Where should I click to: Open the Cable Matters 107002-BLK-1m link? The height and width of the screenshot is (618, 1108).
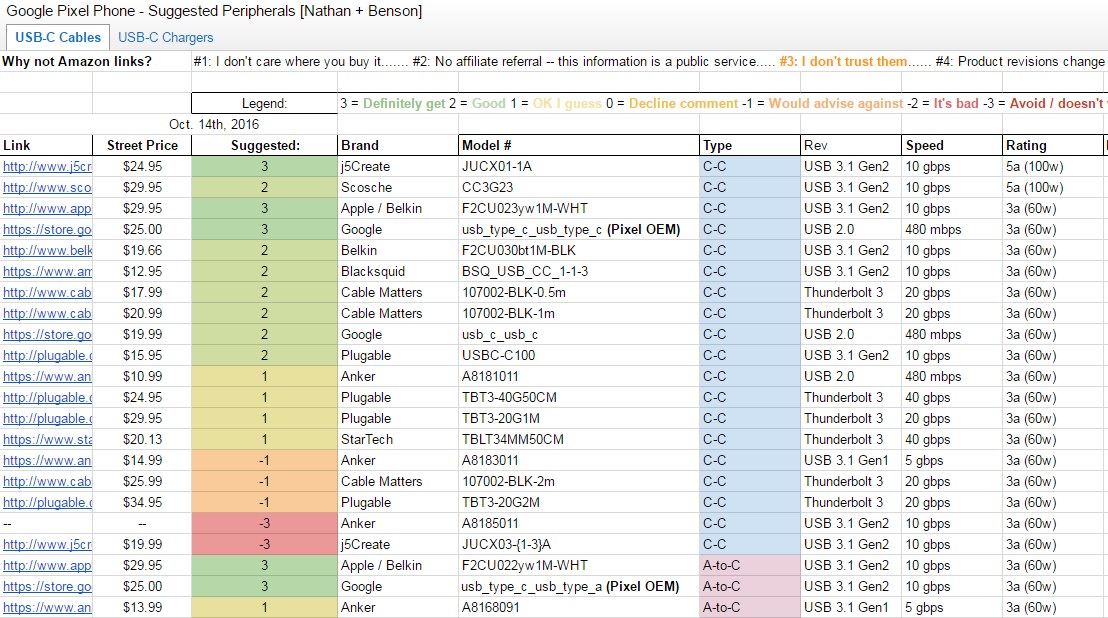[47, 314]
